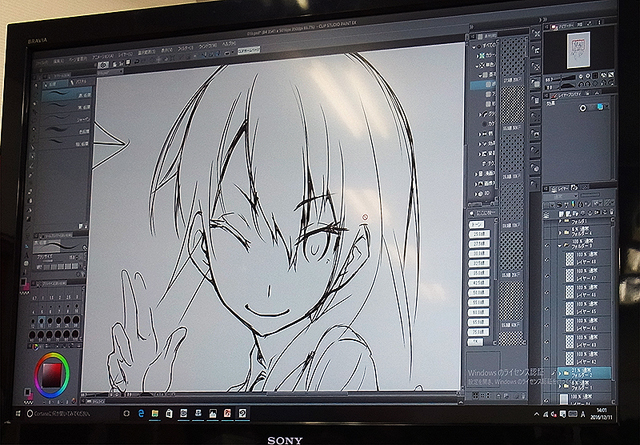Open the レイヤー menu in the menu bar
This screenshot has width=640, height=445.
[125, 54]
